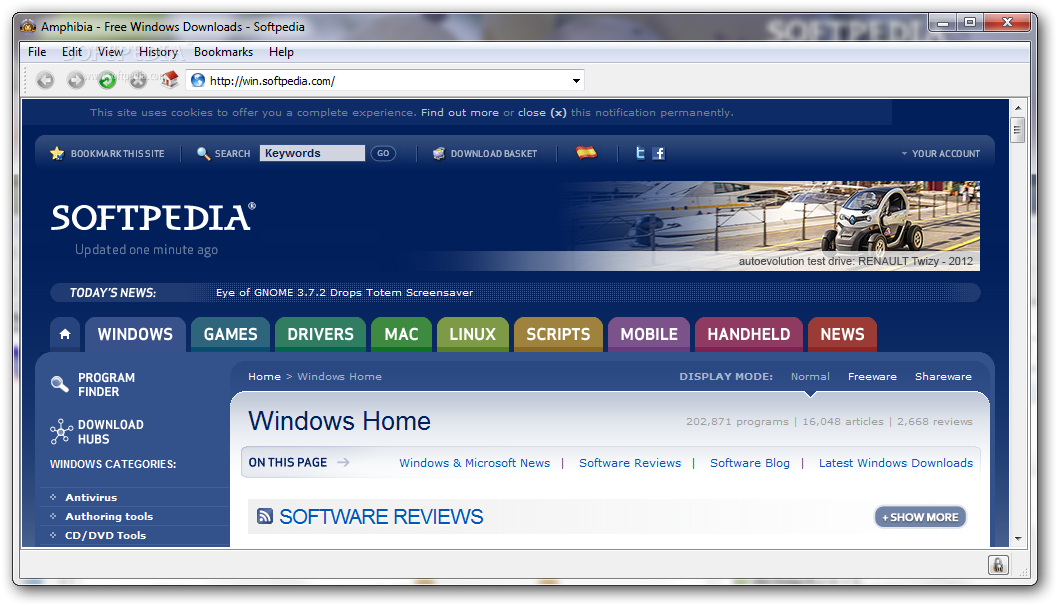
Task: Open the File menu
Action: [x=37, y=52]
